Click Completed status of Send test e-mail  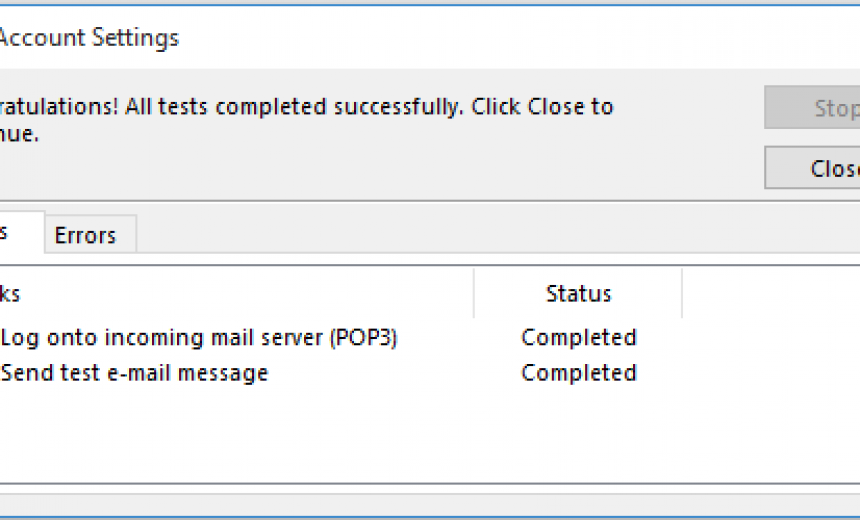[x=579, y=373]
